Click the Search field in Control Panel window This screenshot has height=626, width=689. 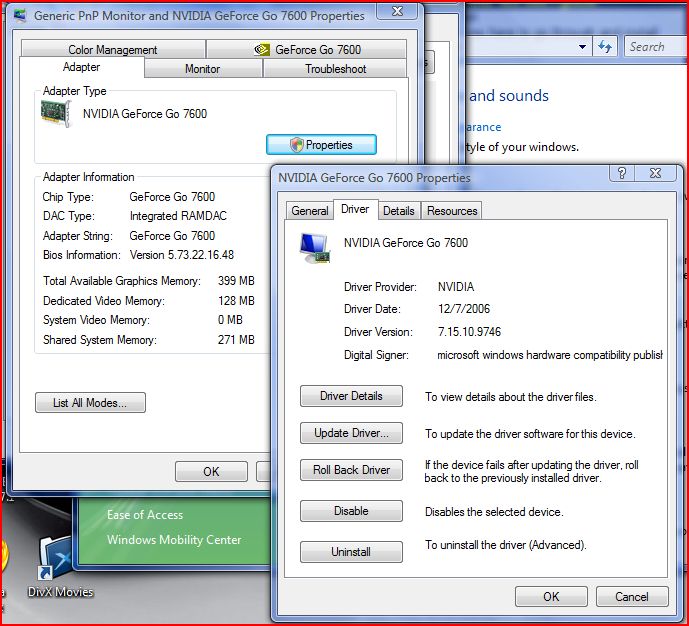click(656, 46)
